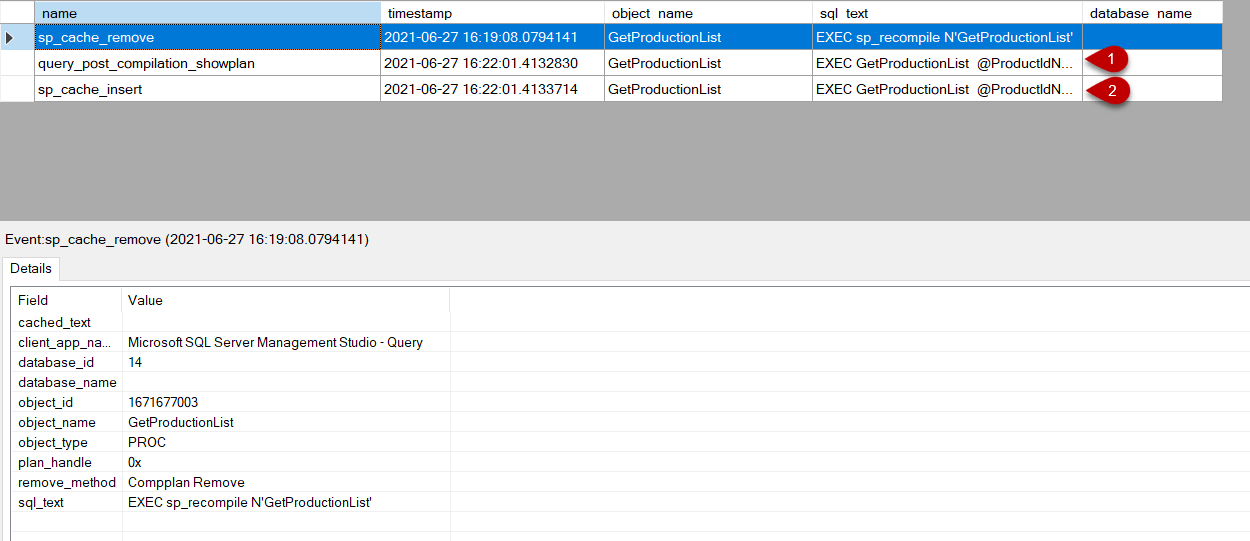This screenshot has height=541, width=1250.
Task: Click the 'timestamp' column header
Action: pyautogui.click(x=492, y=13)
